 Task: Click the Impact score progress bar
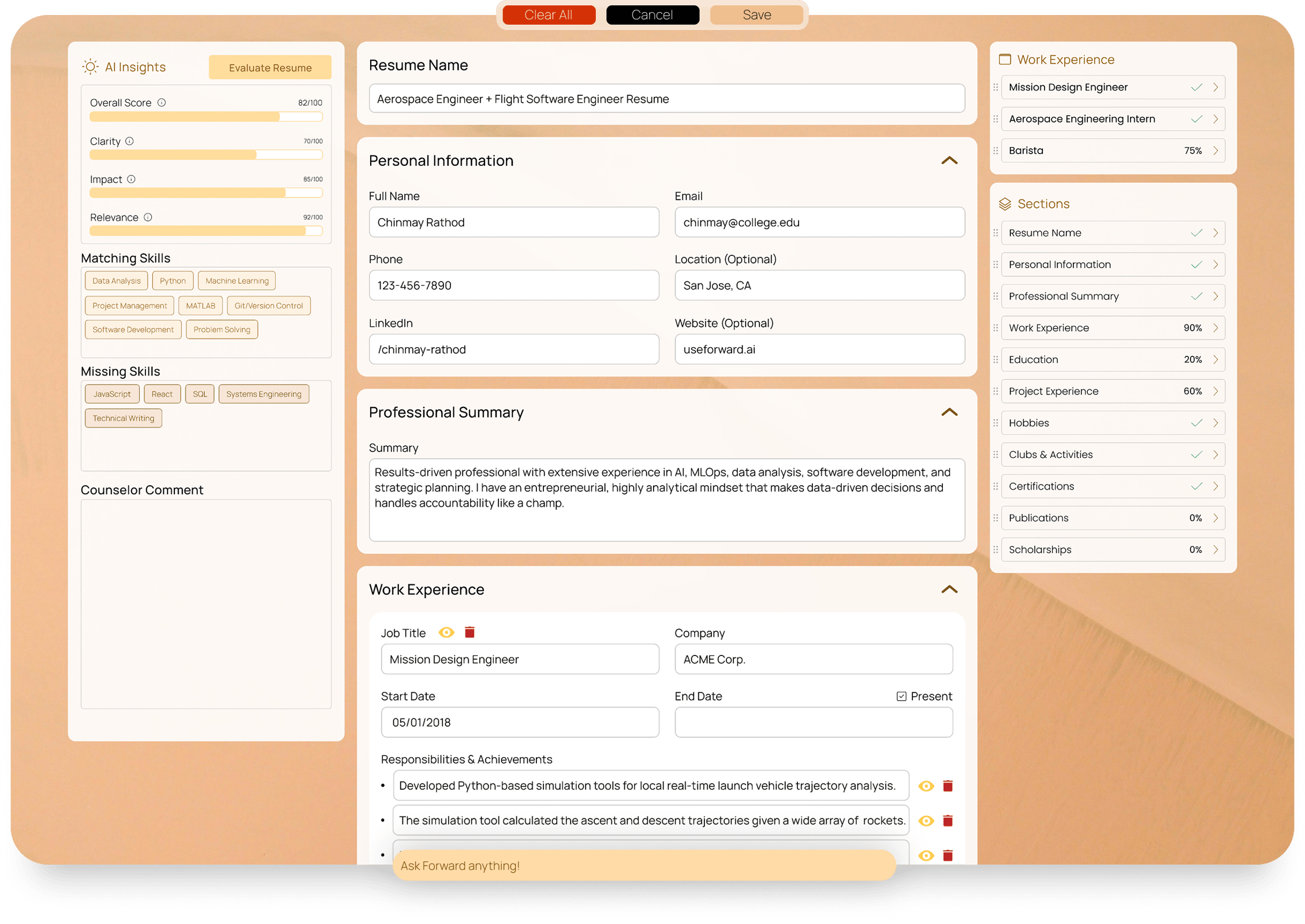(x=206, y=193)
